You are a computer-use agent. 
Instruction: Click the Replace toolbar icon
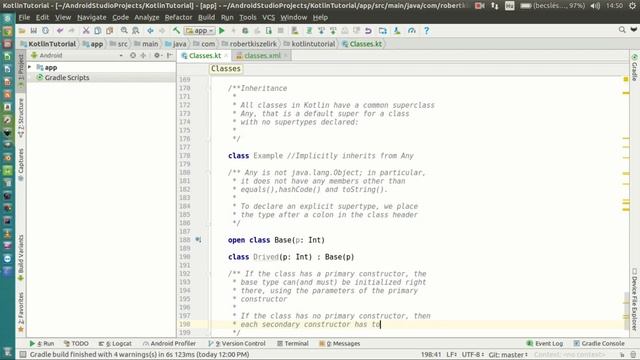click(136, 31)
